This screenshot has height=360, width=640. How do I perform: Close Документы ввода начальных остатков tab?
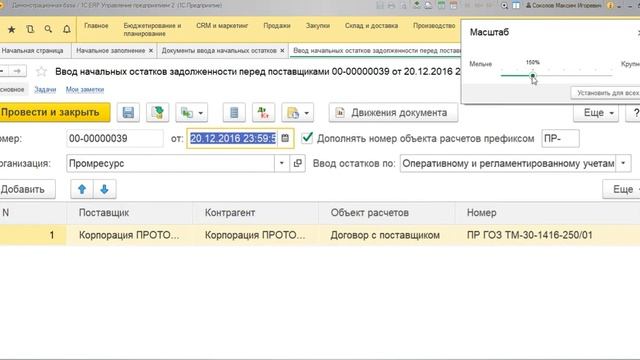coord(282,51)
